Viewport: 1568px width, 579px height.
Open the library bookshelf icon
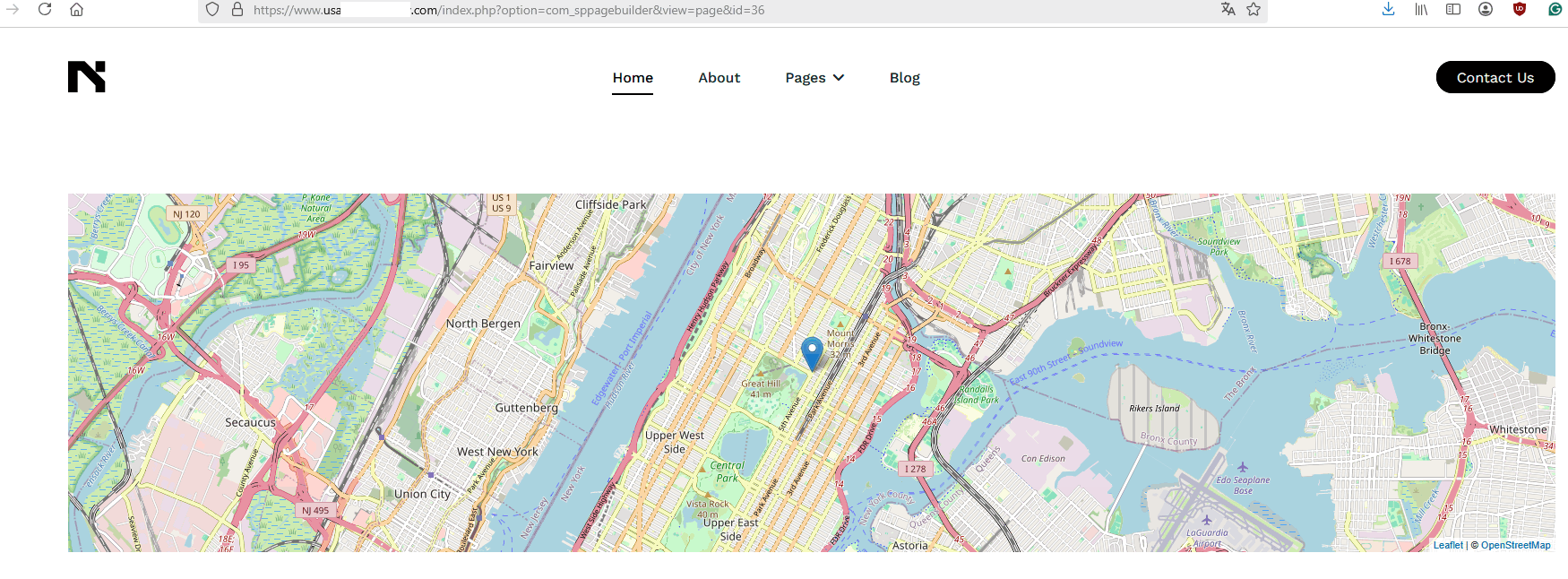pyautogui.click(x=1421, y=10)
